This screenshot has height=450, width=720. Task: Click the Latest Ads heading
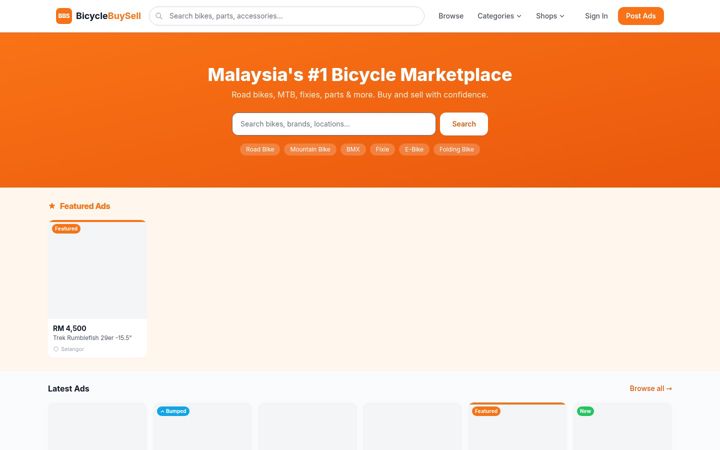tap(68, 388)
